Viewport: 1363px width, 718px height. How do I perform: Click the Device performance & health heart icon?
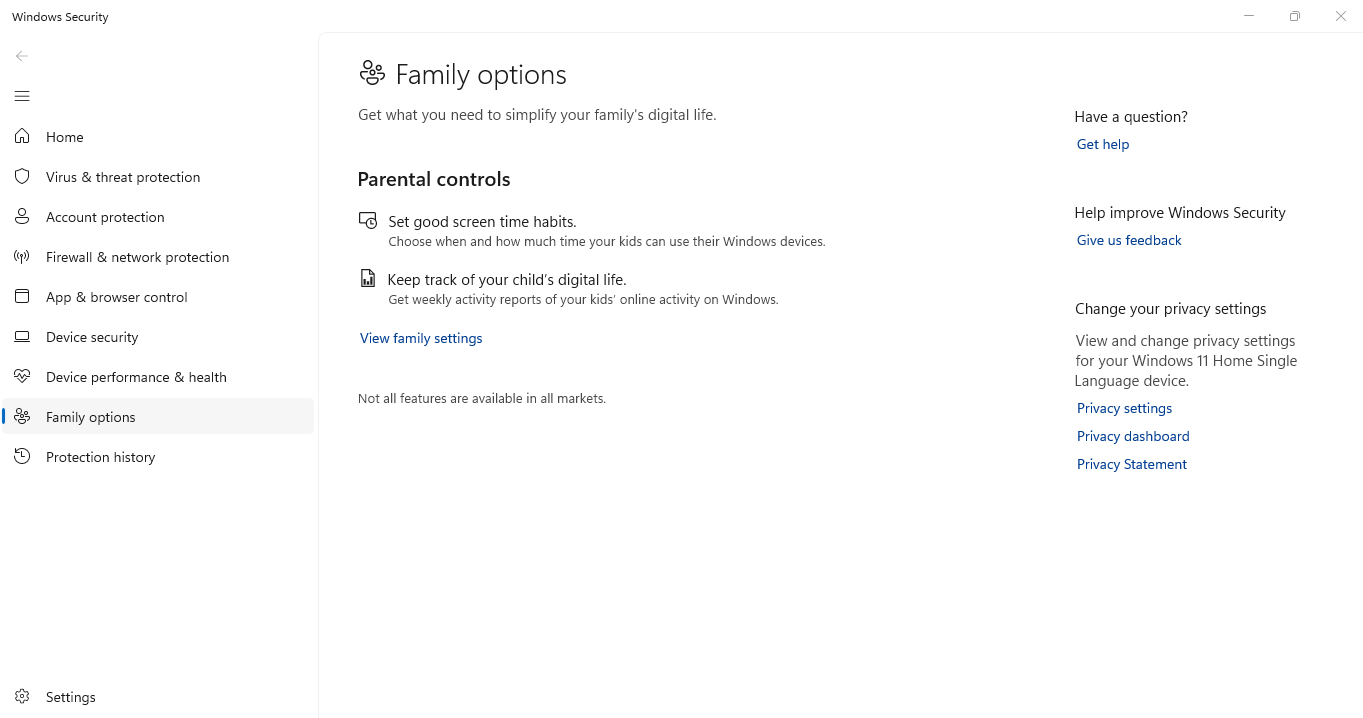pyautogui.click(x=22, y=376)
